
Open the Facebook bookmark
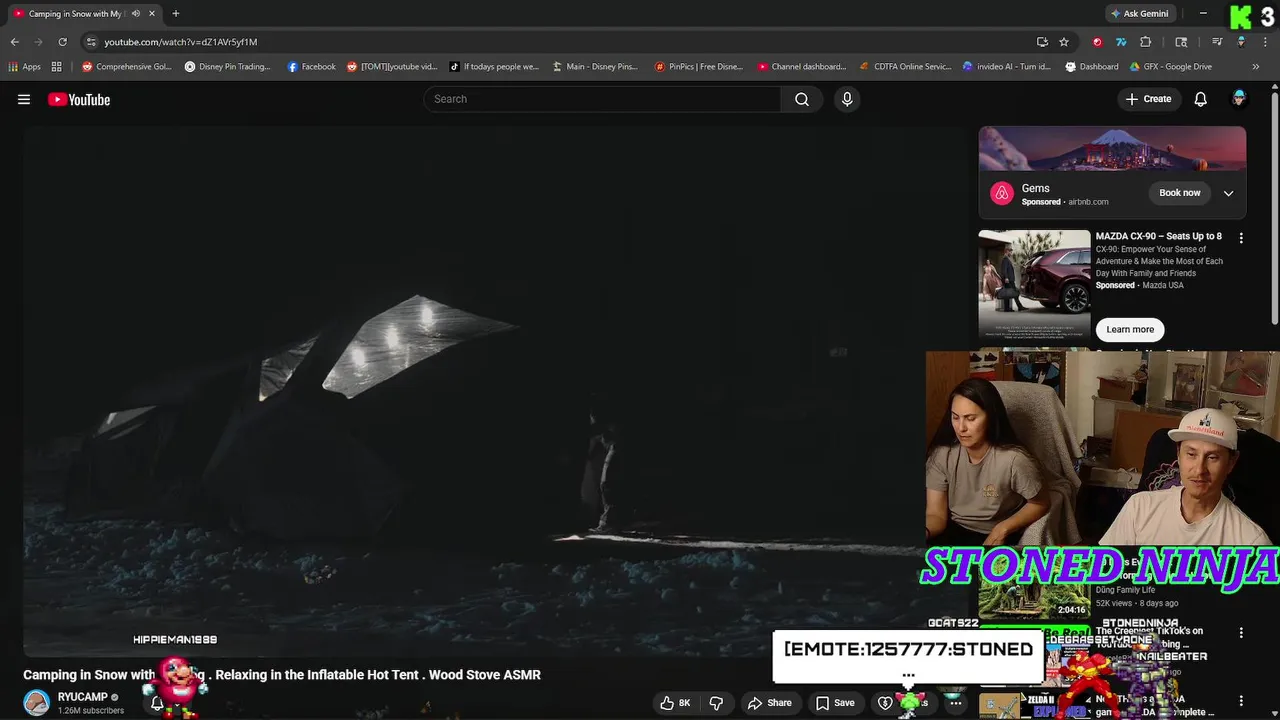(x=311, y=67)
